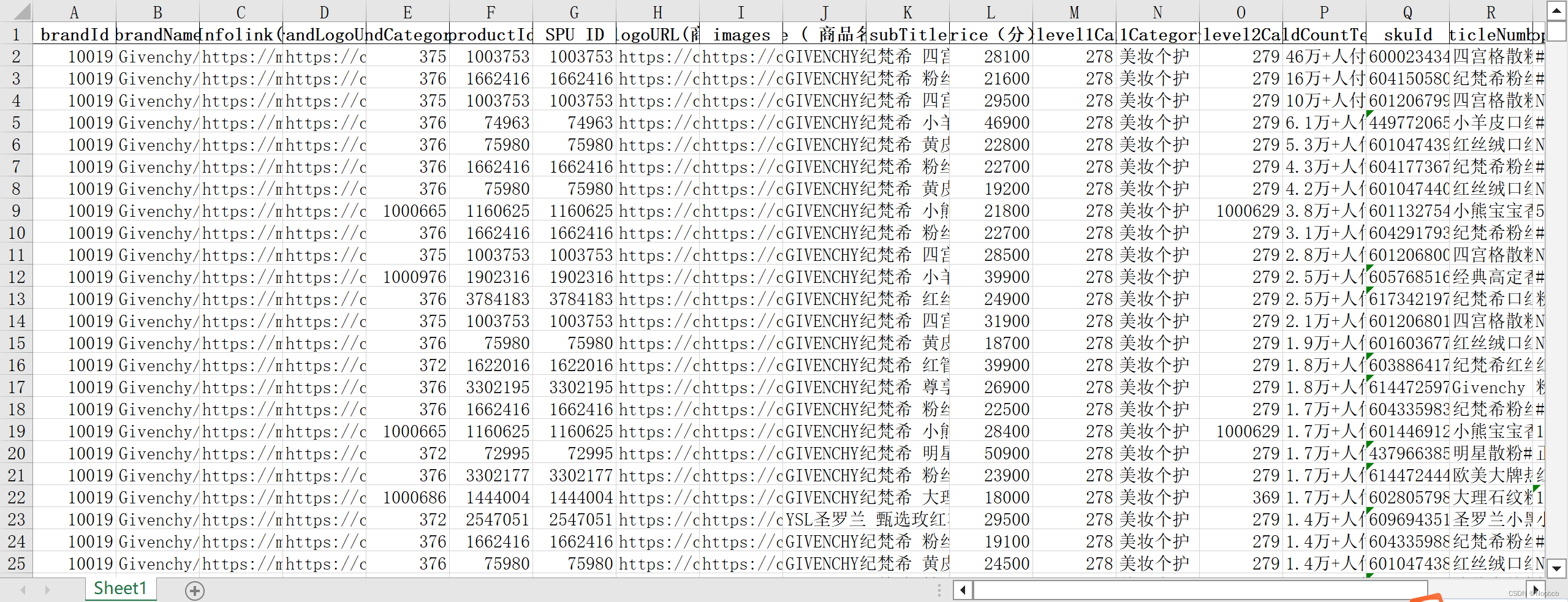Select productId cell 2547051 in row 23
Screen dimensions: 1568x602
(491, 519)
